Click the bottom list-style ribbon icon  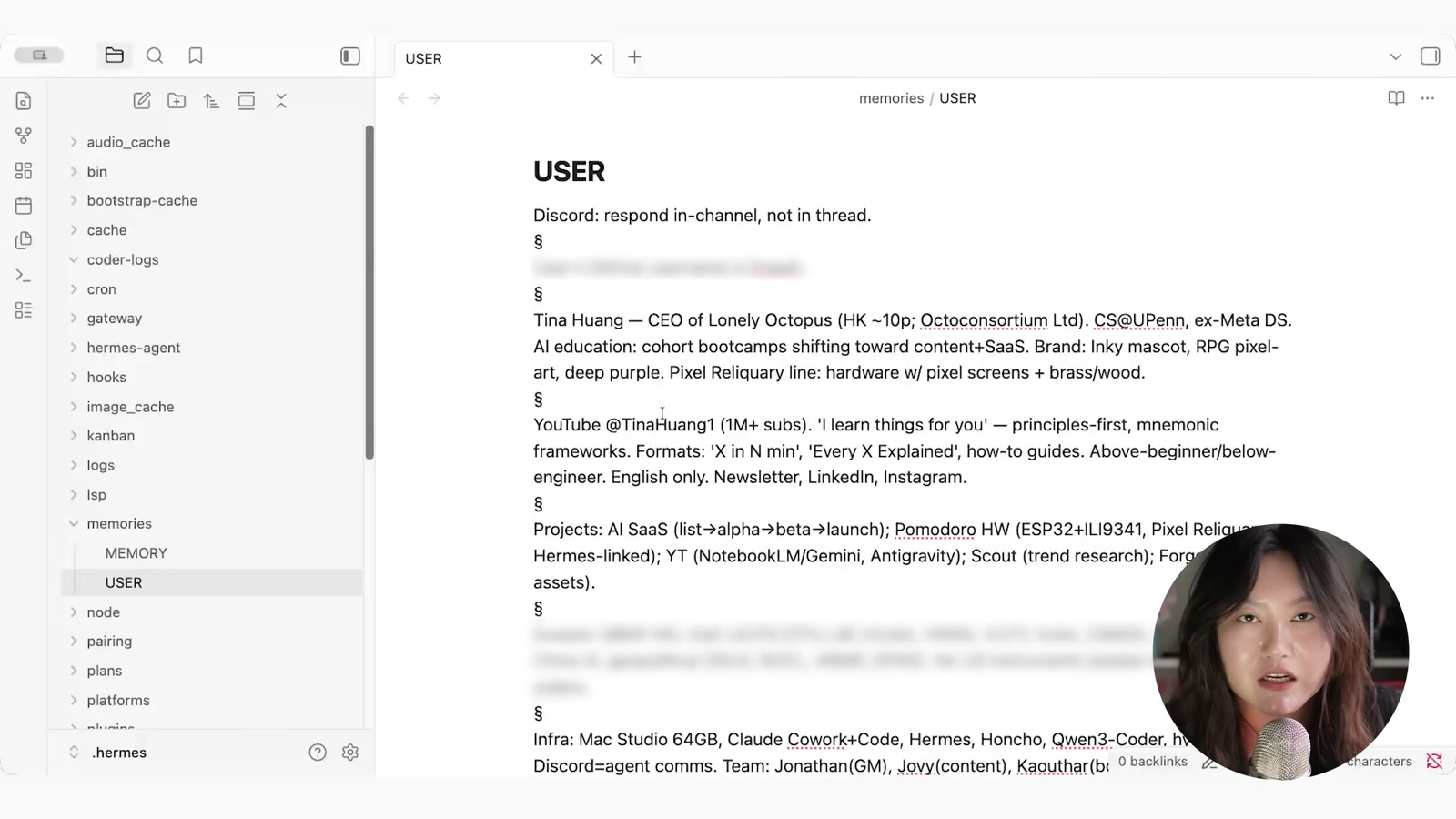coord(24,310)
